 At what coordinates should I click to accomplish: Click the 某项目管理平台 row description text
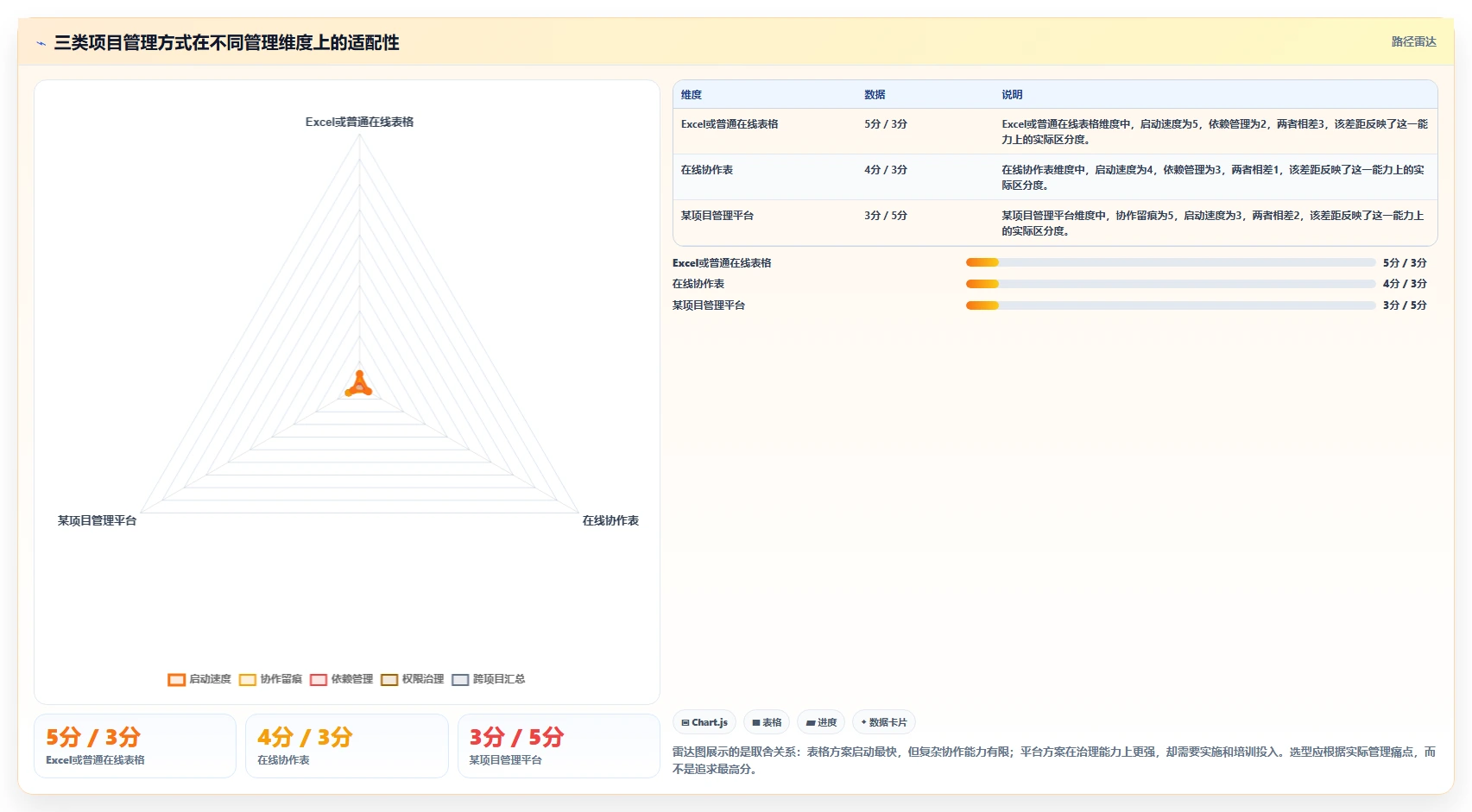(1213, 223)
